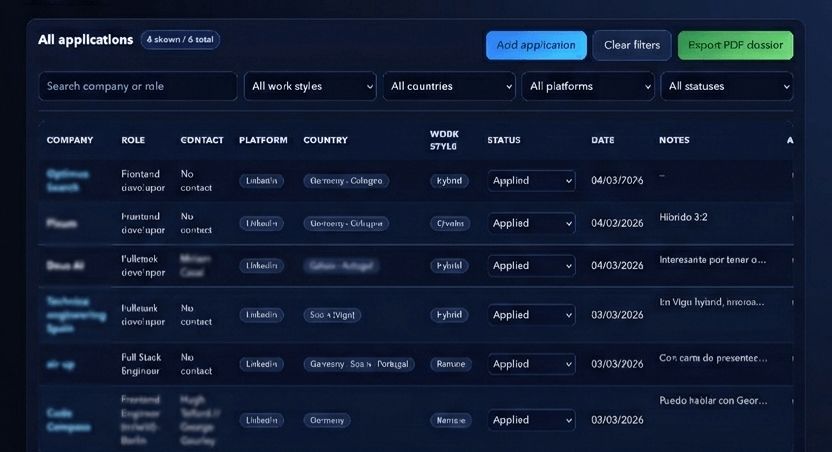
Task: Focus the Search company or role field
Action: point(137,86)
